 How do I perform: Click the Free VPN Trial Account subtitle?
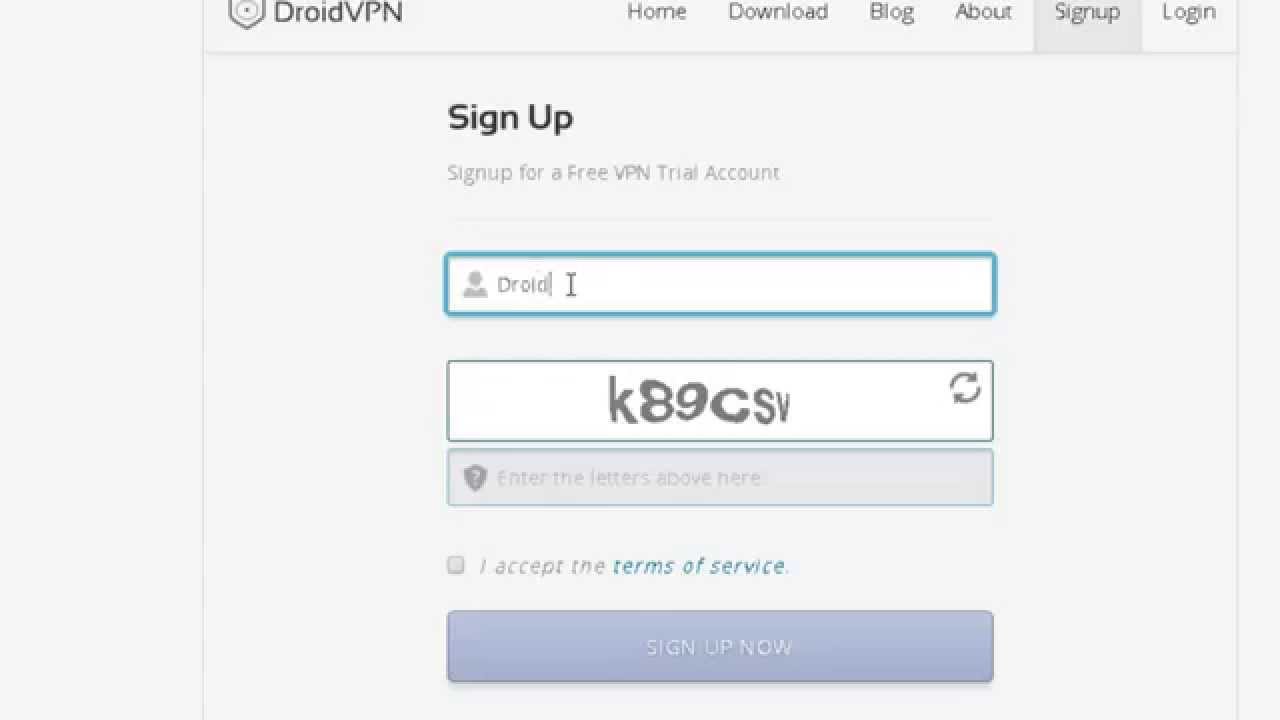(x=613, y=172)
